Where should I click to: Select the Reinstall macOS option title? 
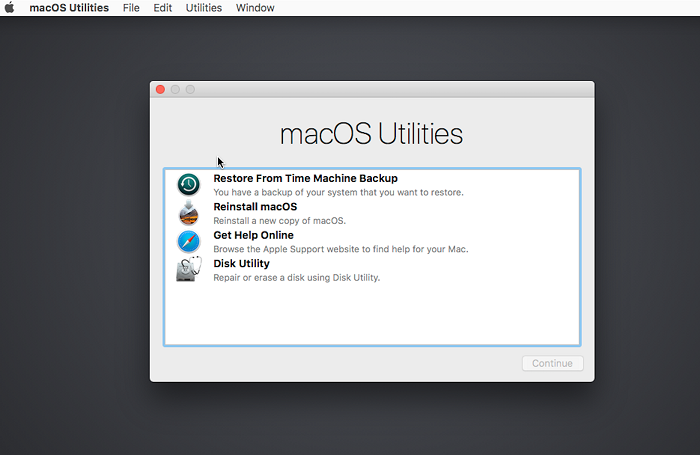tap(255, 207)
